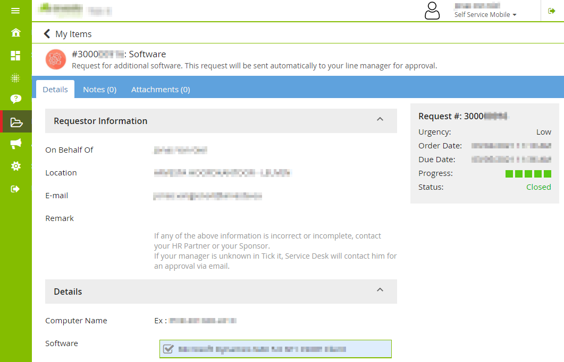This screenshot has width=564, height=362.
Task: Click the green Progress indicator bar
Action: [528, 174]
